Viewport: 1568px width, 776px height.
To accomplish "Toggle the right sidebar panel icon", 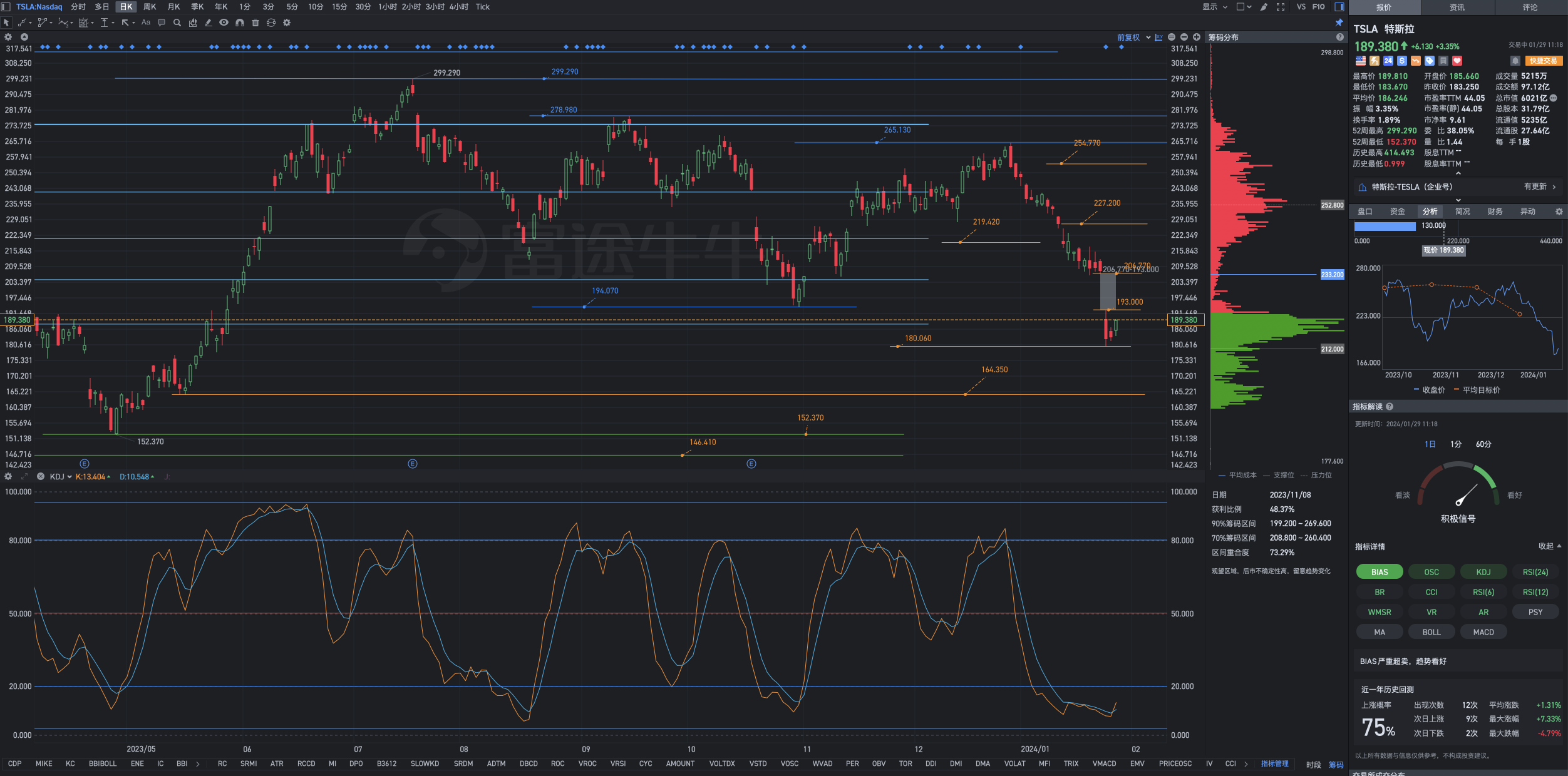I will coord(1339,7).
